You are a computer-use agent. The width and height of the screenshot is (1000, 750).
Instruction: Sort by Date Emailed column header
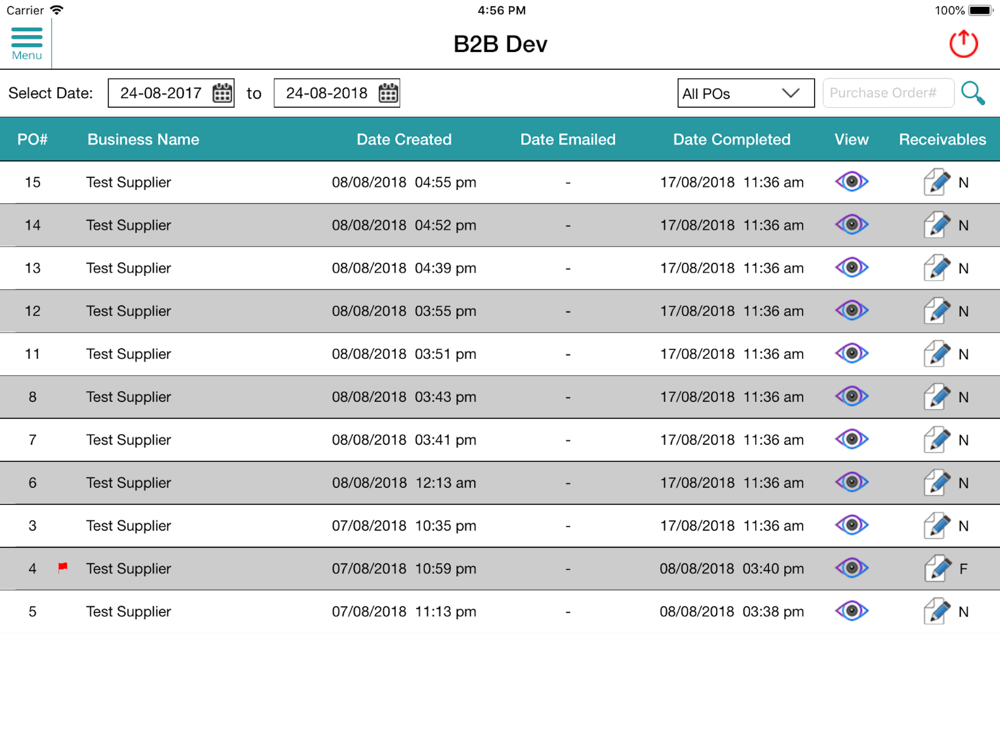pyautogui.click(x=568, y=140)
